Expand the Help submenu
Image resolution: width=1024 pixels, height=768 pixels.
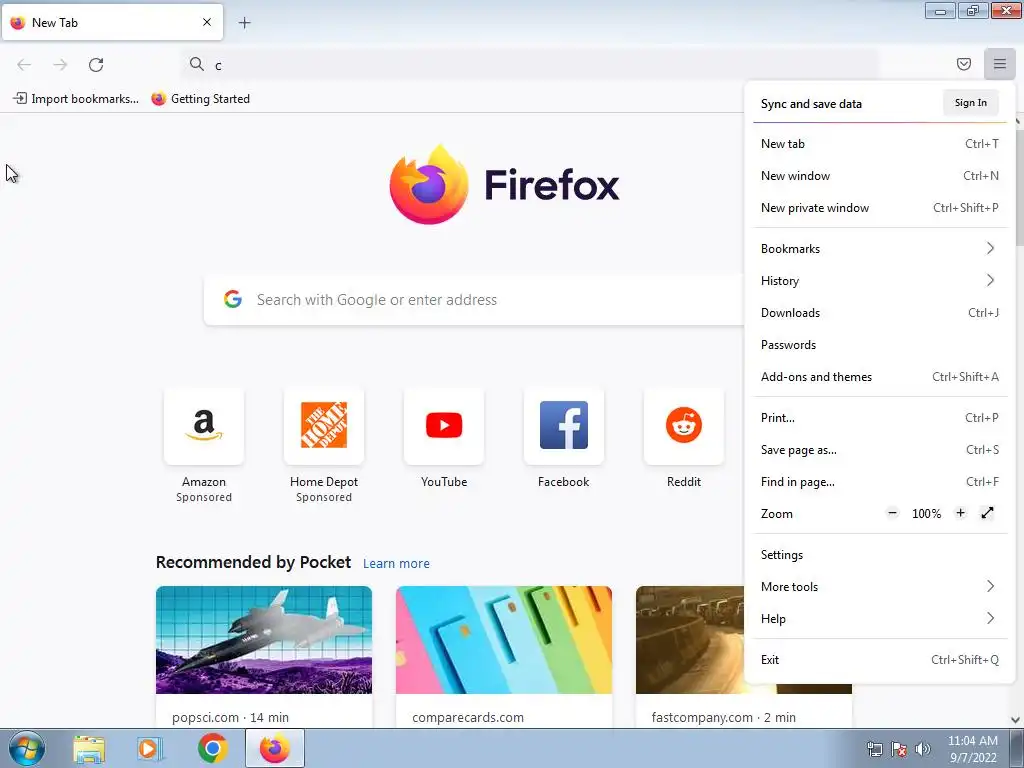879,619
